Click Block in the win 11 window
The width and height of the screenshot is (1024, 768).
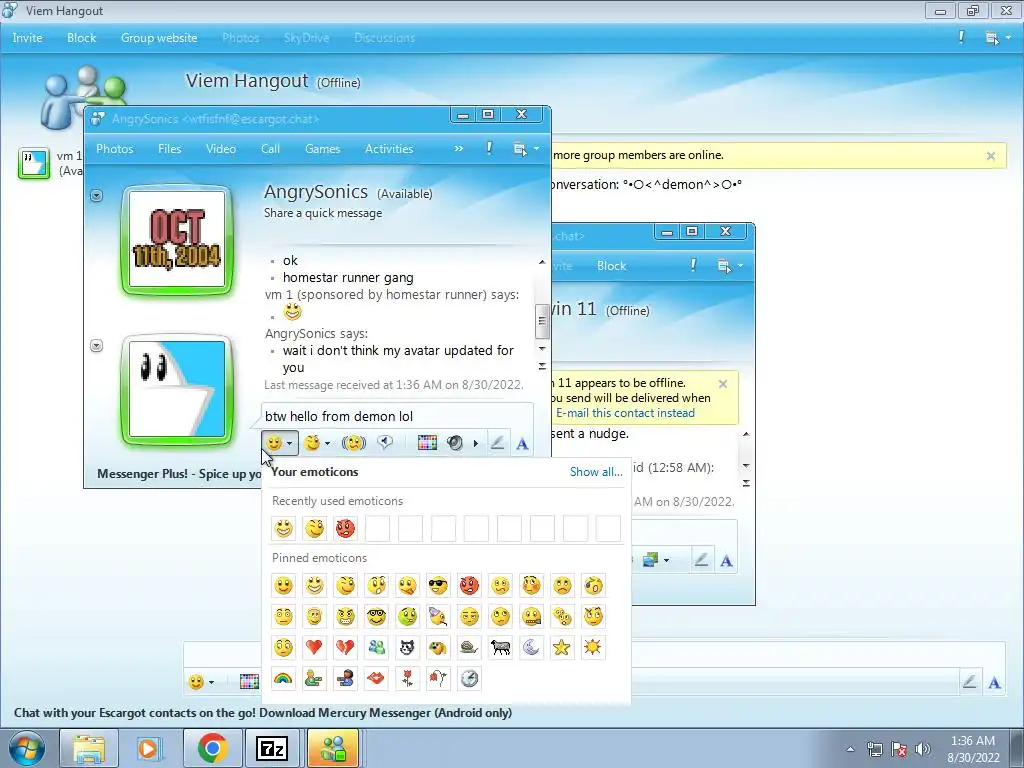coord(611,266)
